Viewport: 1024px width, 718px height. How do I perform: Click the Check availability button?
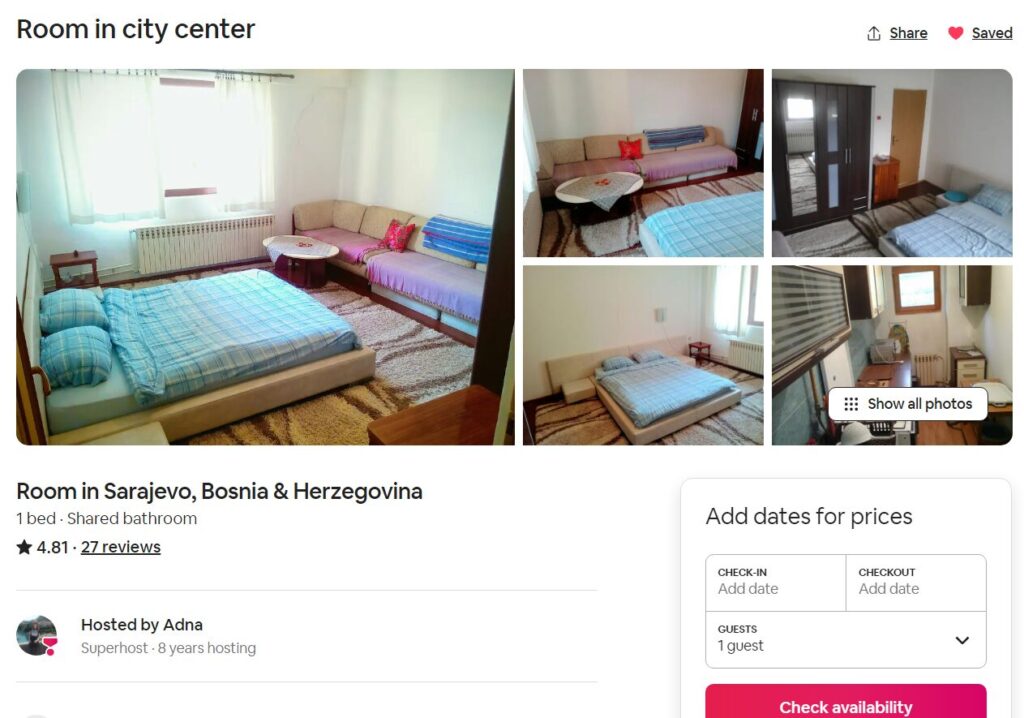coord(846,702)
